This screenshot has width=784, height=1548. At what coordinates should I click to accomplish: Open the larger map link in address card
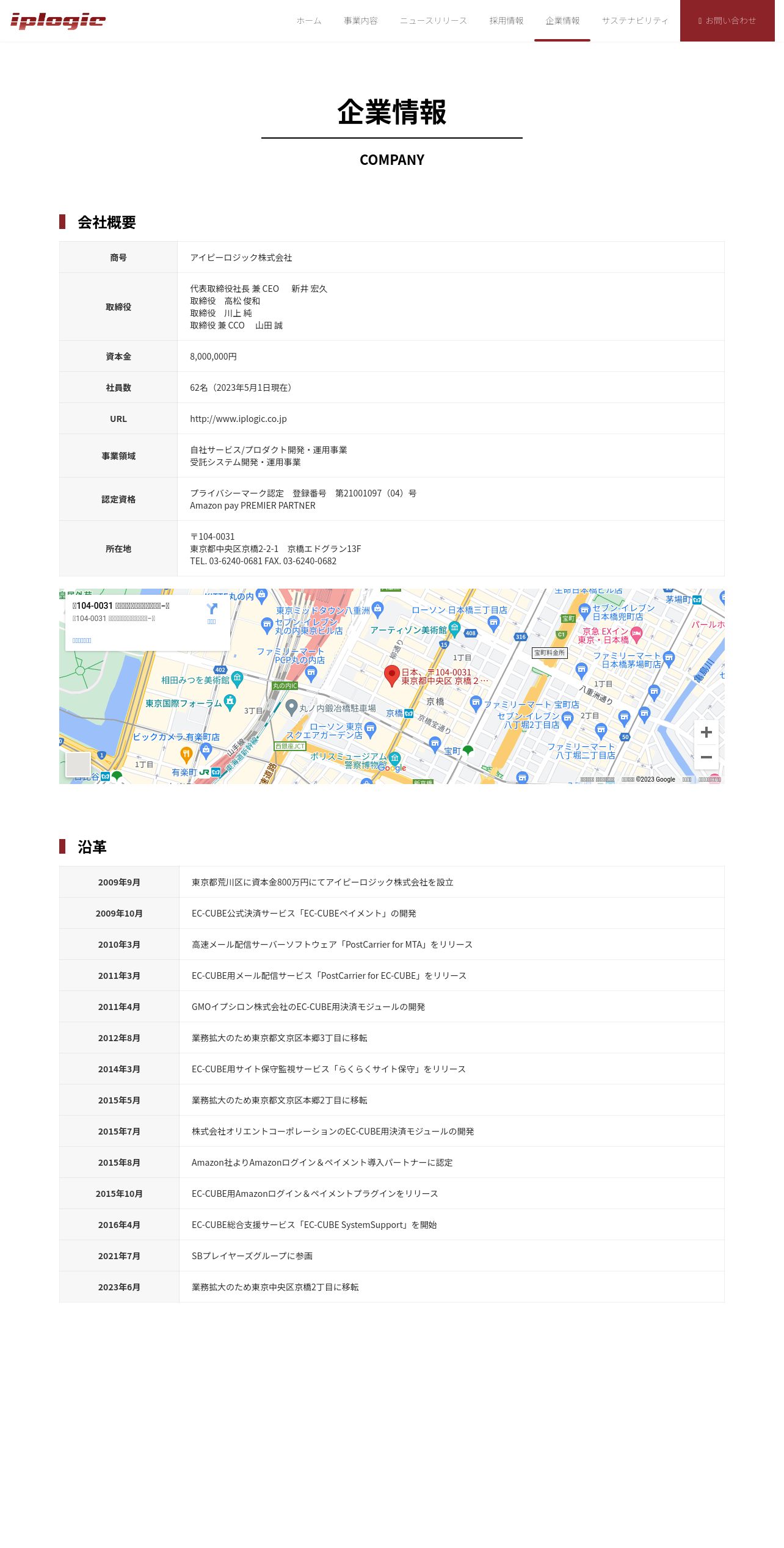(82, 641)
